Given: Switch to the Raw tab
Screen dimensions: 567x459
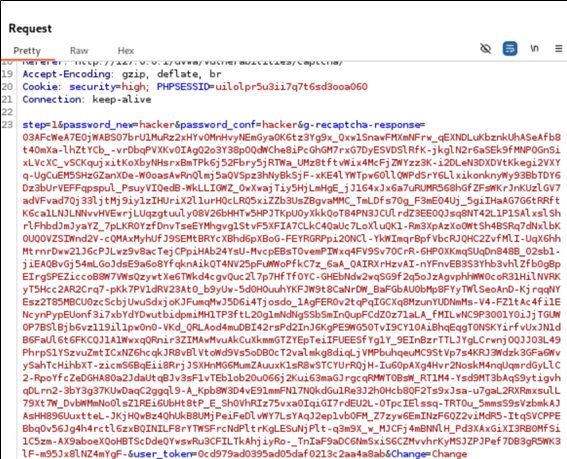Looking at the screenshot, I should click(79, 51).
